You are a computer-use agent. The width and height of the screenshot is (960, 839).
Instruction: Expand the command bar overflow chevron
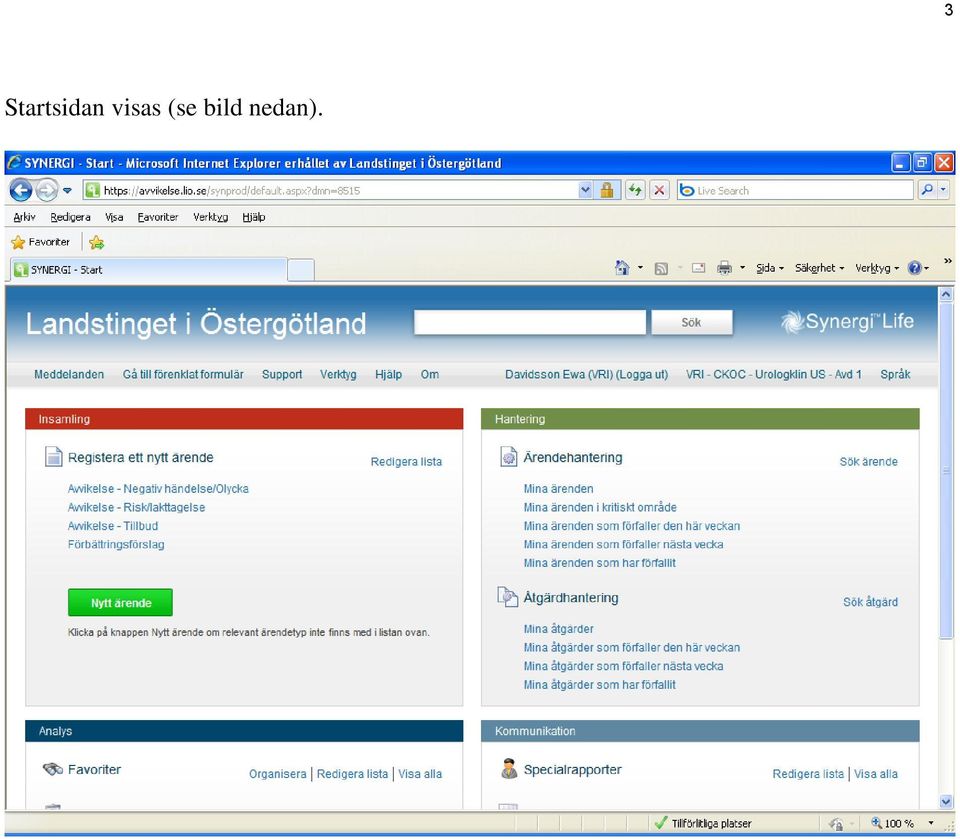[948, 261]
